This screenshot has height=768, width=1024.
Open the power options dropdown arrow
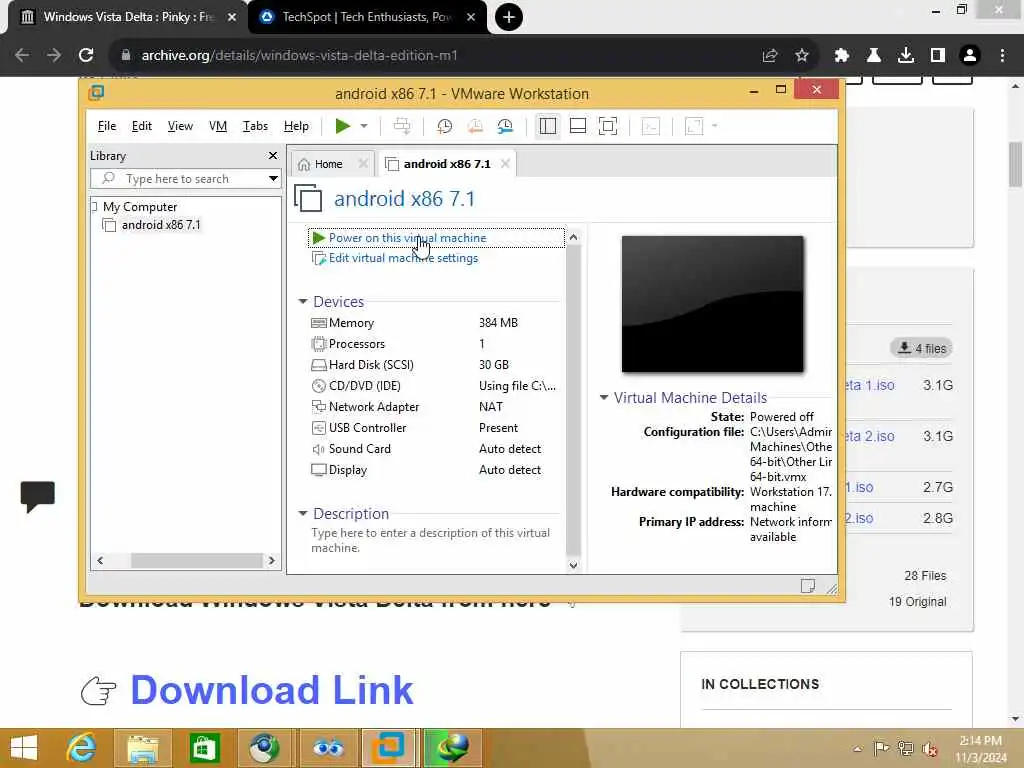(x=364, y=125)
